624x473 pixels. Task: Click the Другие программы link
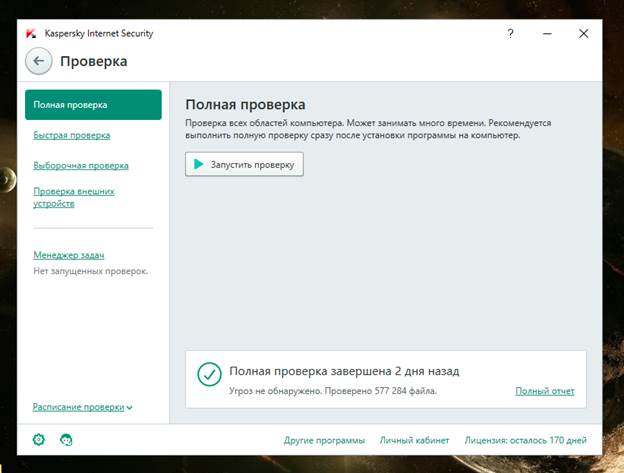324,440
